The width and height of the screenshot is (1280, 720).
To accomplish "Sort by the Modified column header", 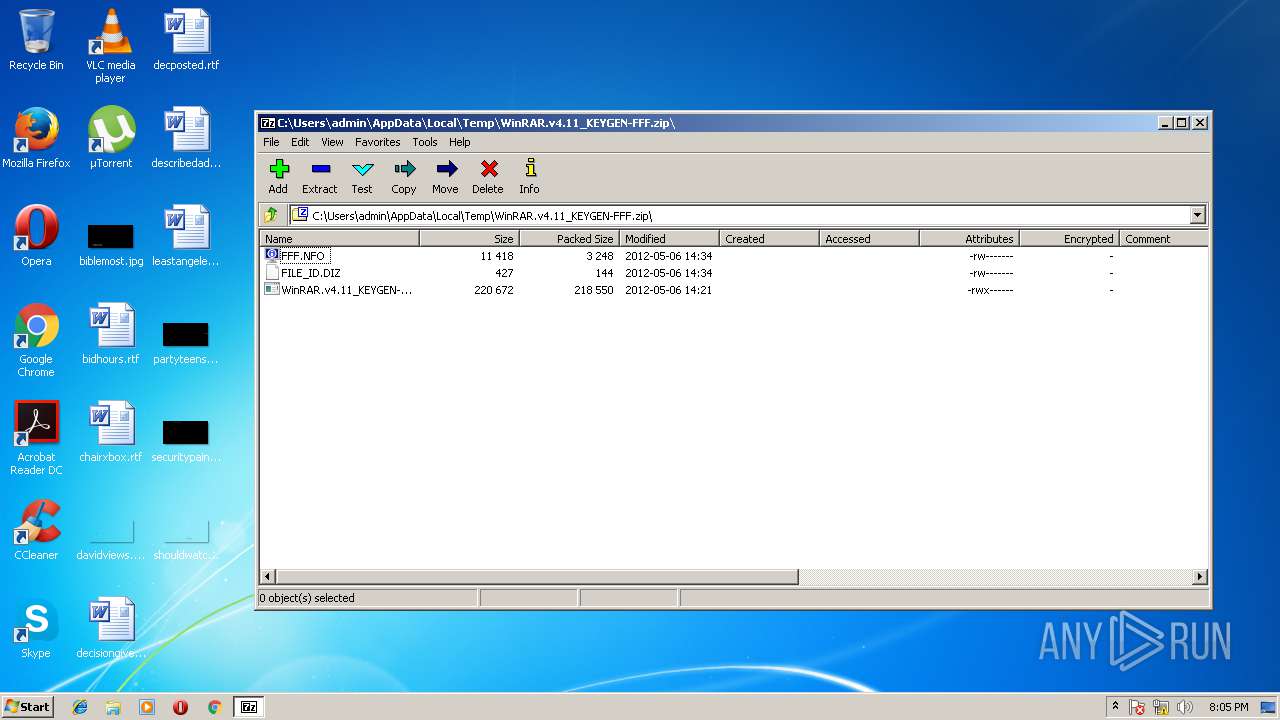I will (670, 239).
